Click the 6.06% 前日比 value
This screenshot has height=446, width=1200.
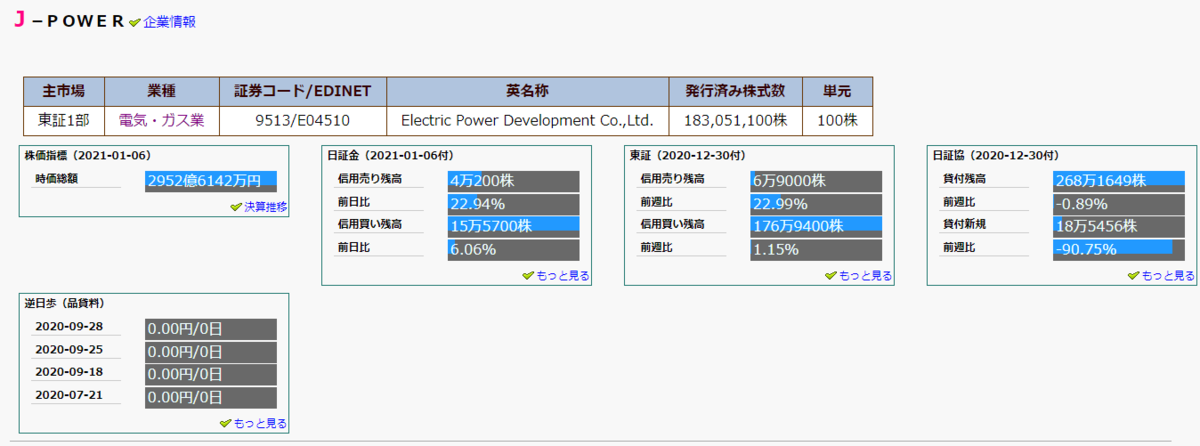point(513,250)
